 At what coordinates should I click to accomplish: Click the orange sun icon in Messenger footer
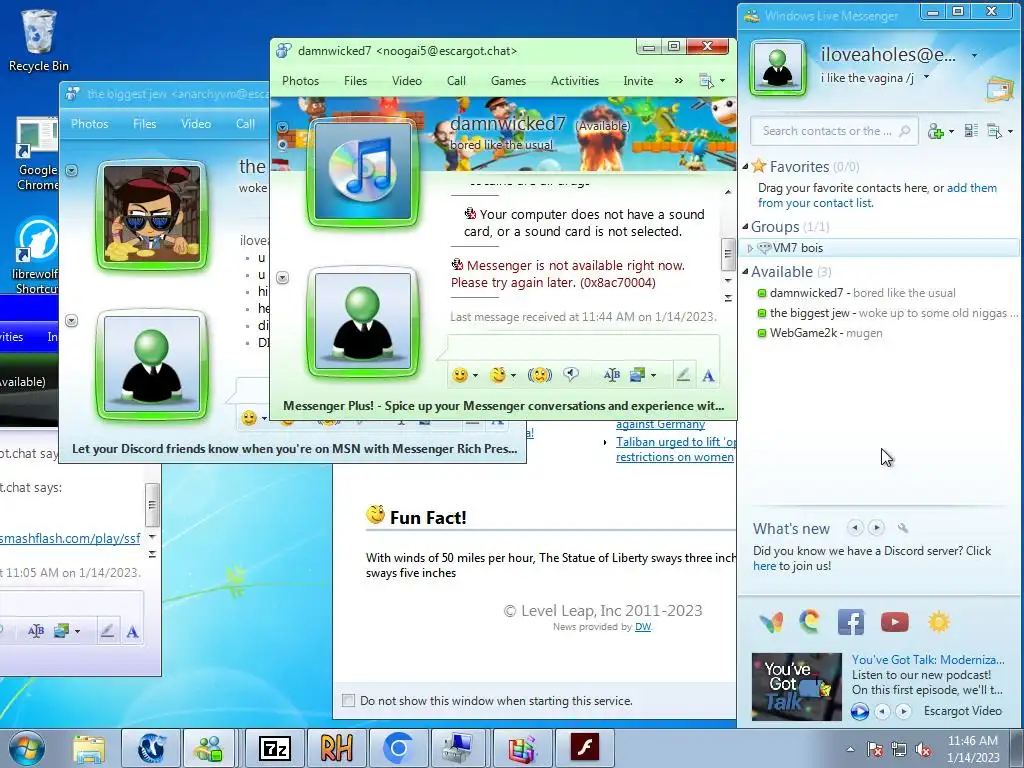[x=938, y=622]
